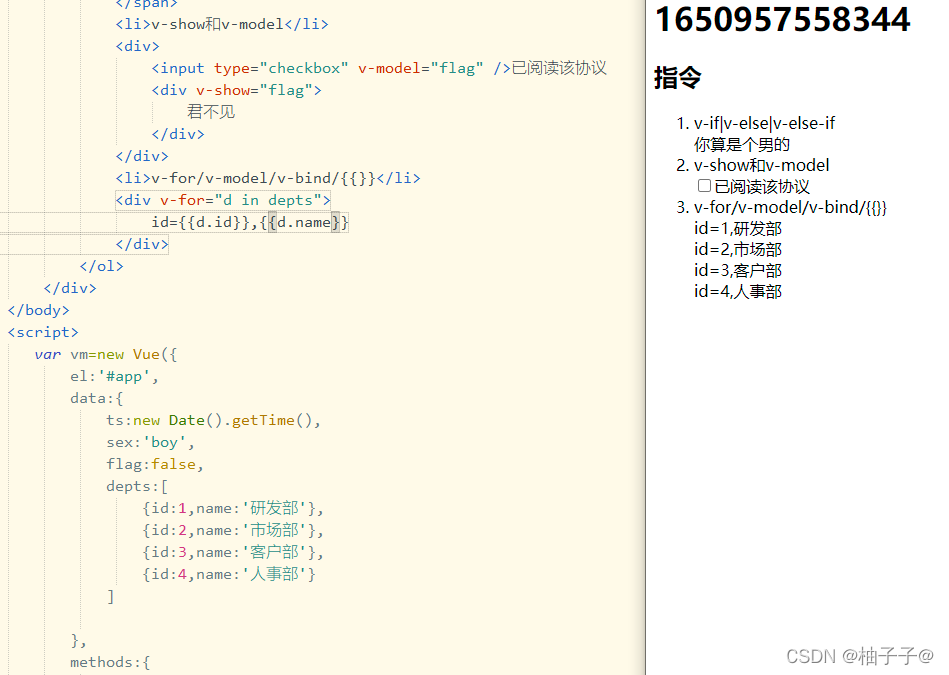The width and height of the screenshot is (949, 675).
Task: Click preview row id=3,客户部
Action: click(738, 271)
